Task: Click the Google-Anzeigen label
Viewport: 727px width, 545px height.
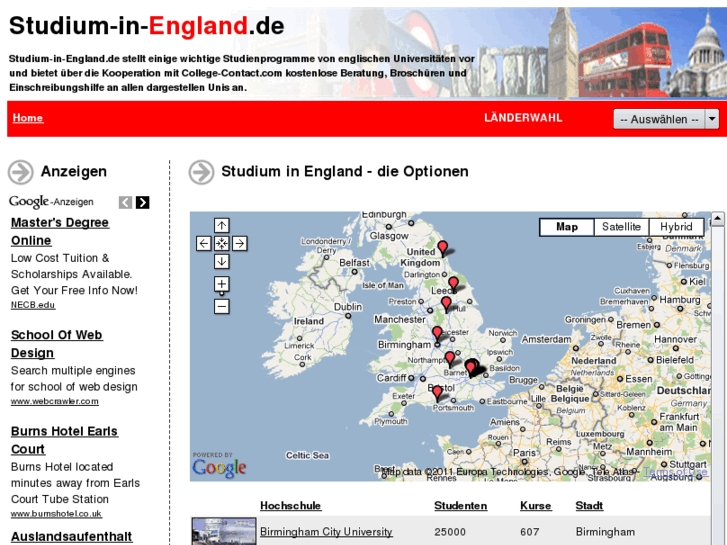Action: [x=51, y=202]
